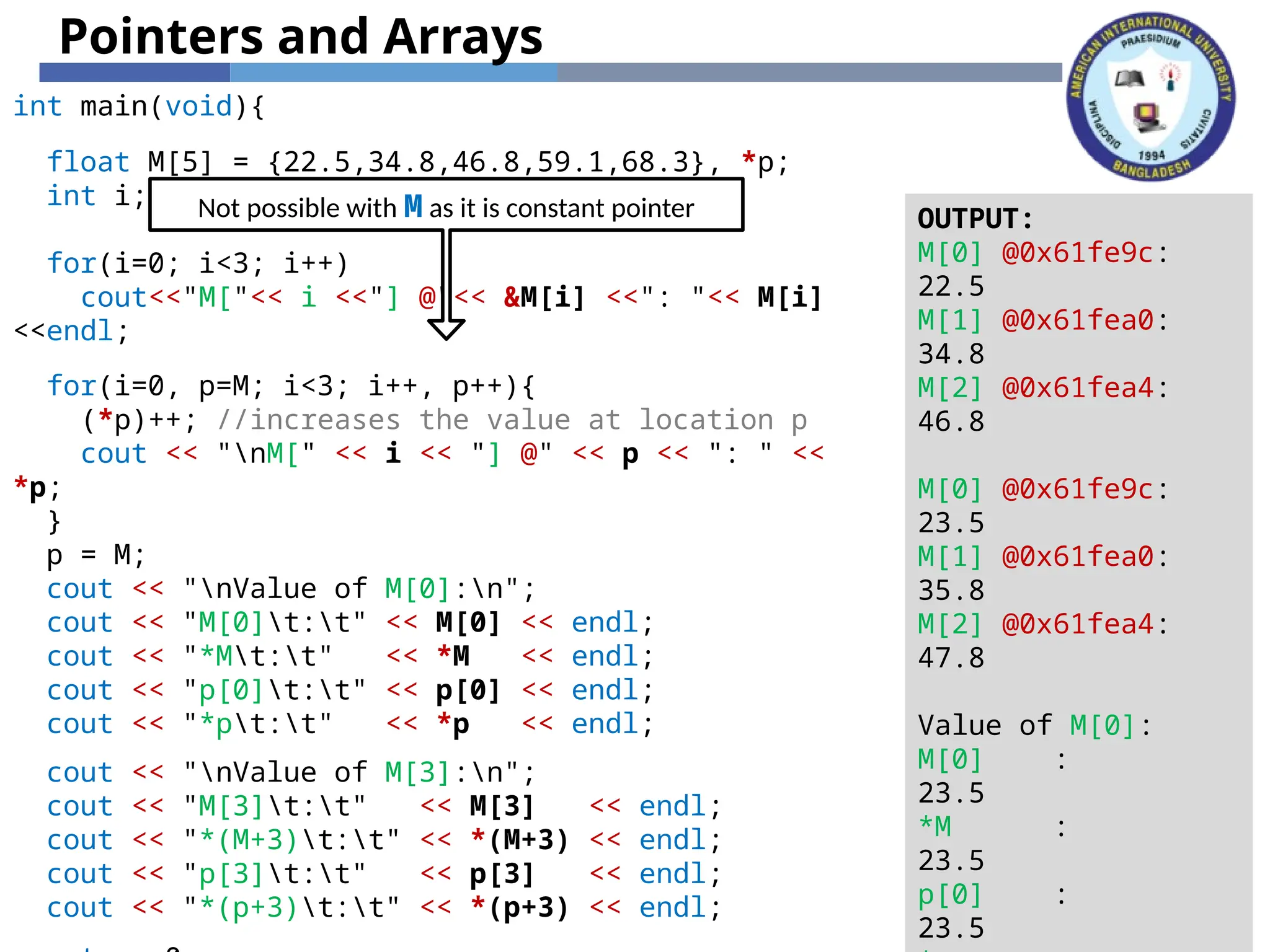Click the 'int i;' declaration
Image resolution: width=1270 pixels, height=952 pixels.
[96, 196]
